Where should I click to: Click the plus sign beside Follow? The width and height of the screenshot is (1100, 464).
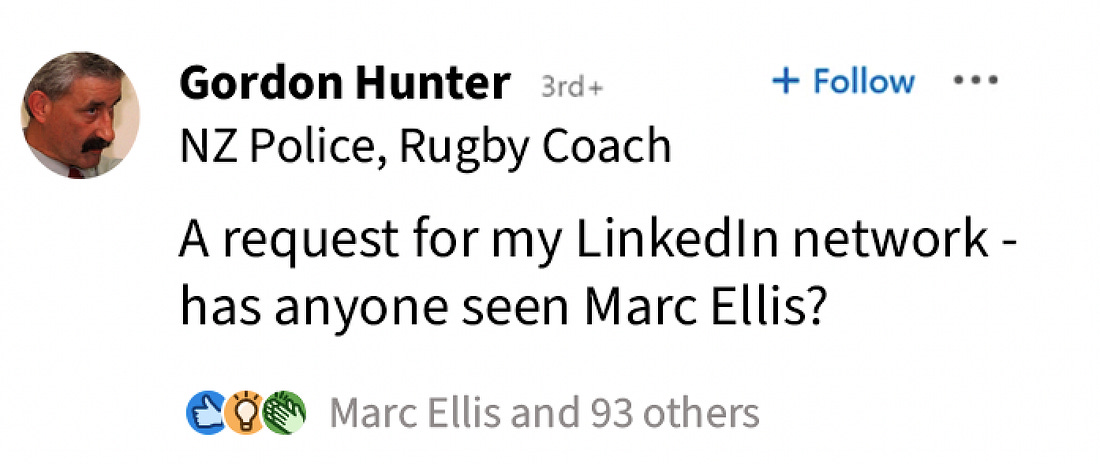pos(787,82)
